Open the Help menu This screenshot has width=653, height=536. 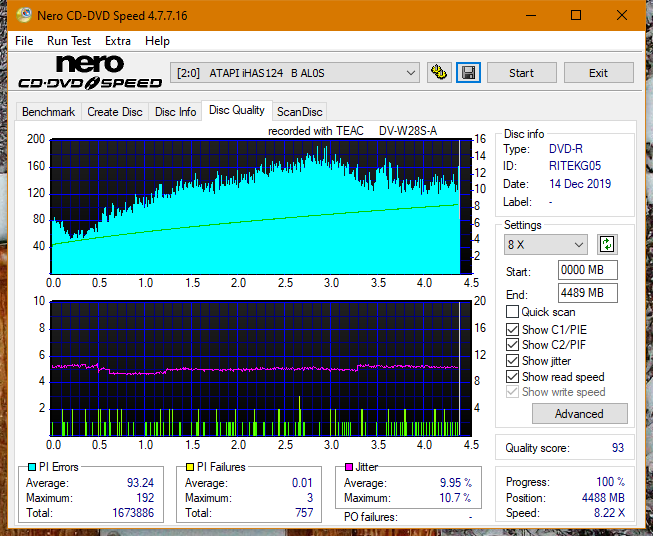coord(157,41)
